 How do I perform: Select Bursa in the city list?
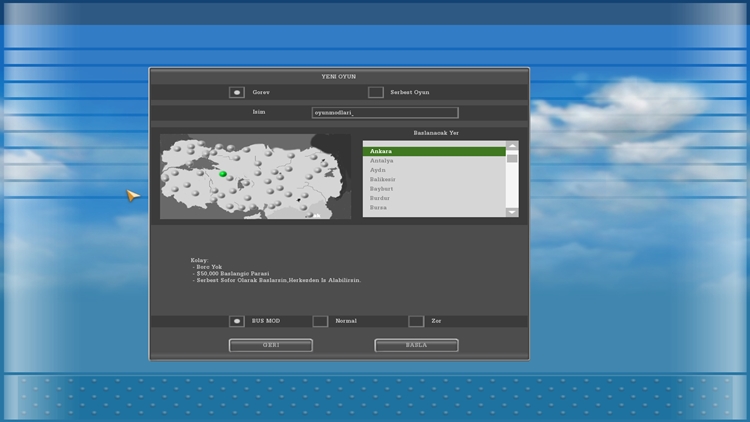coord(434,208)
